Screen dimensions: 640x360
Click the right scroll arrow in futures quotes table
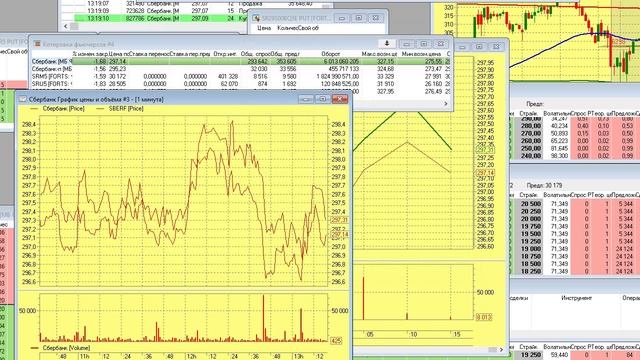[446, 104]
